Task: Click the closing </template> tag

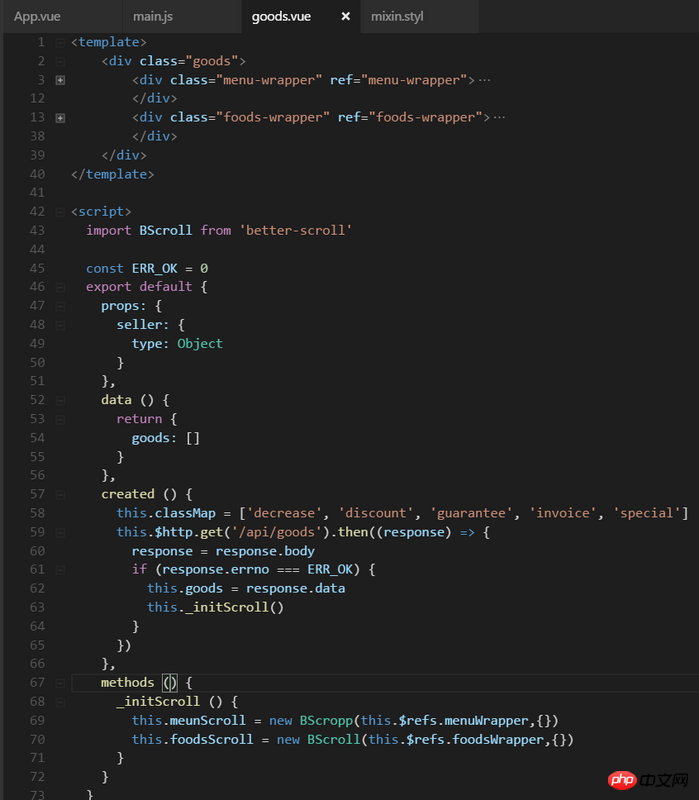Action: coord(112,174)
